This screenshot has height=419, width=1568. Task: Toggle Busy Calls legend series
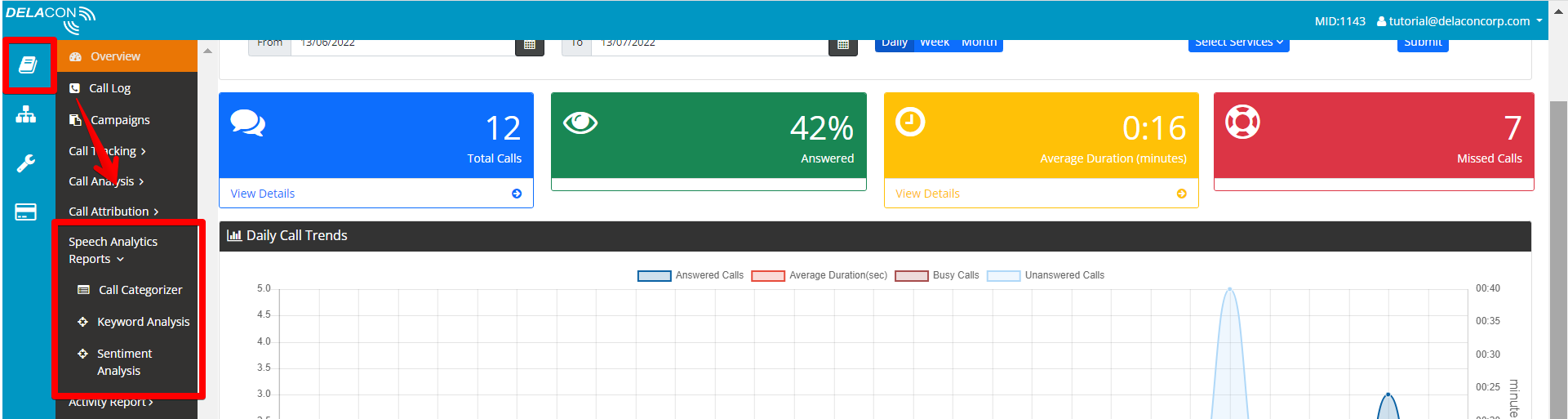tap(937, 275)
